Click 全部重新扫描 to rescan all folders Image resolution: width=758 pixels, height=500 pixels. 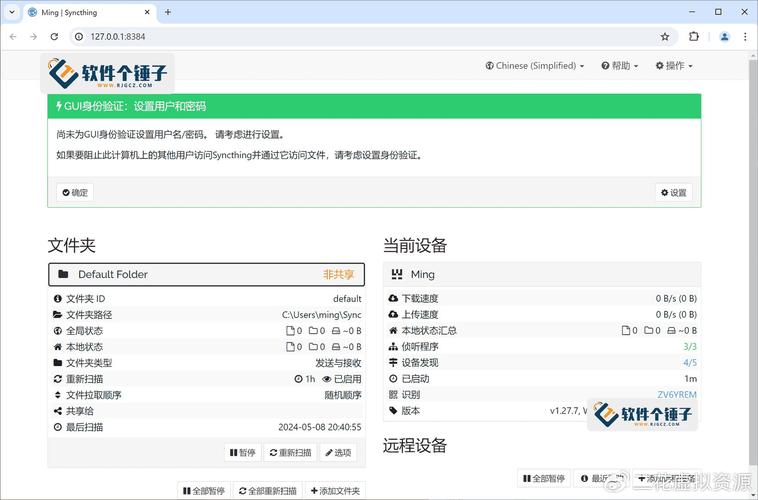coord(268,491)
